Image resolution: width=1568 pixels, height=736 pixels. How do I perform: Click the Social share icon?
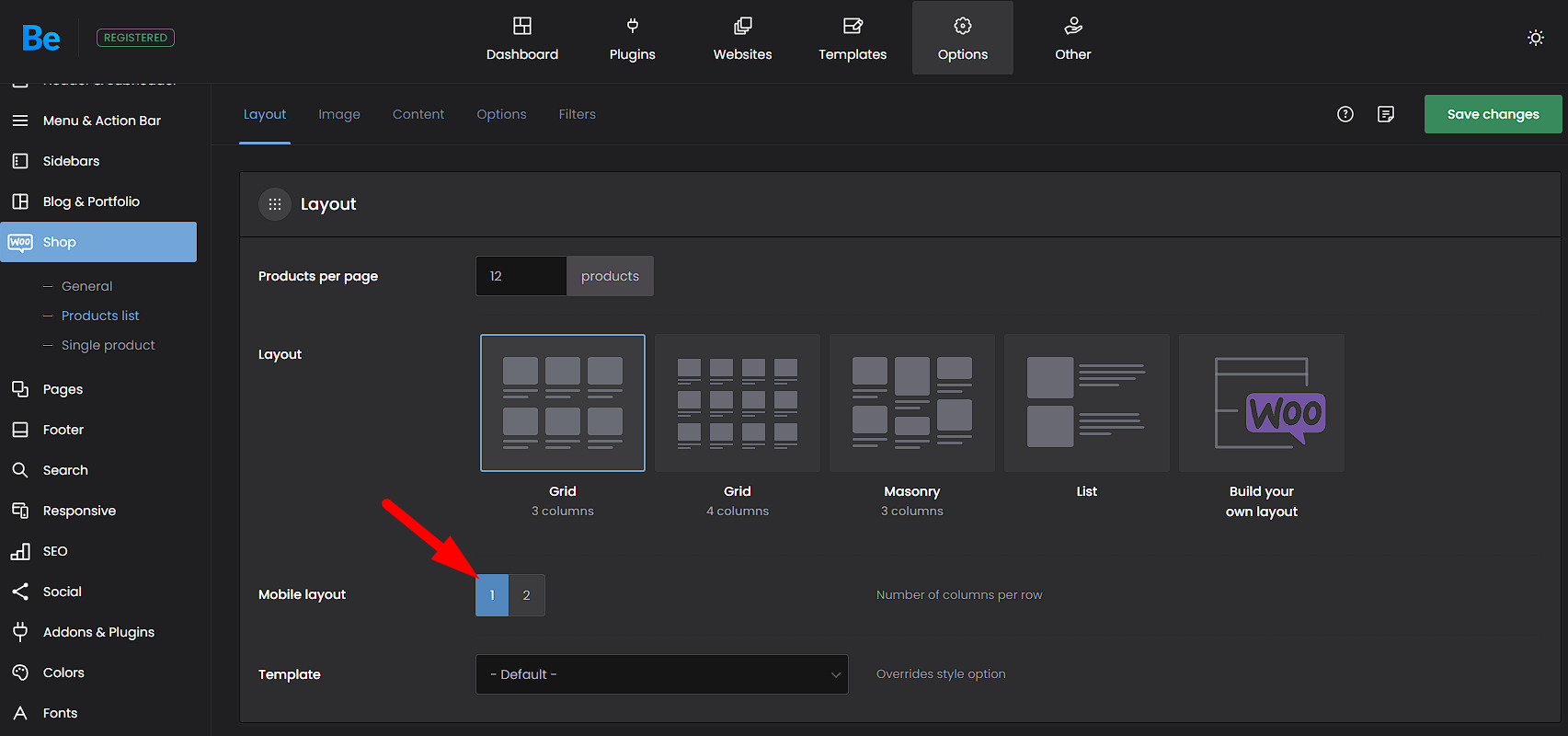pyautogui.click(x=20, y=592)
